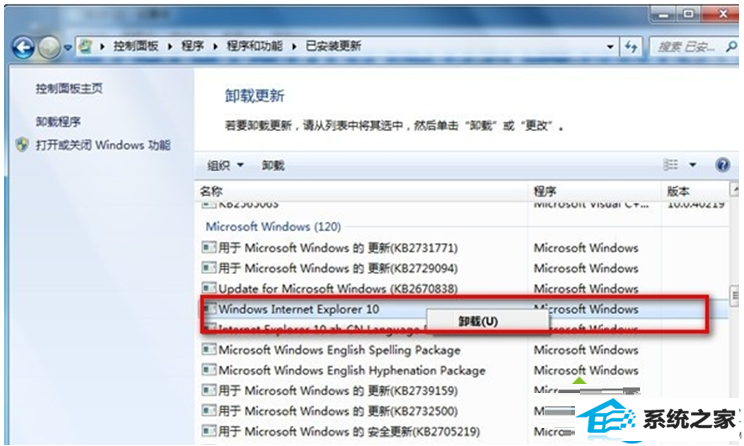Open the 组织 menu dropdown
Screen dimensions: 744x446
click(225, 166)
